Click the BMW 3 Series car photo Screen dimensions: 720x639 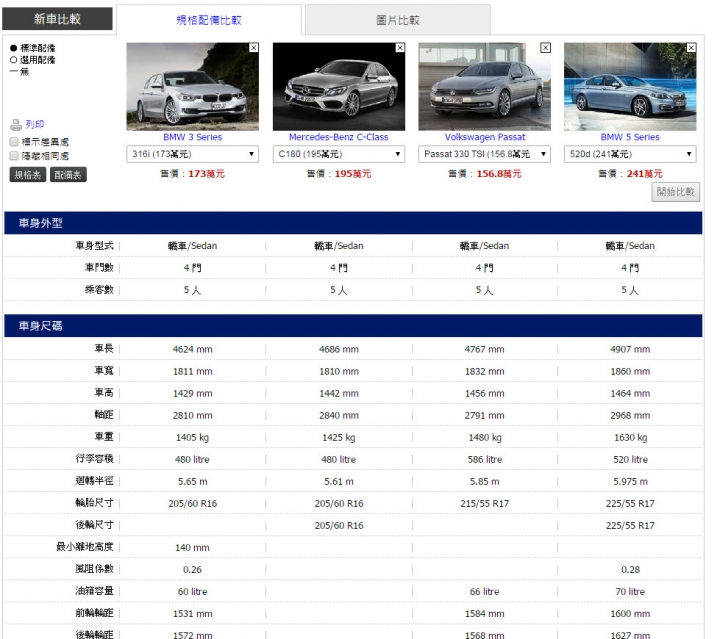click(192, 87)
